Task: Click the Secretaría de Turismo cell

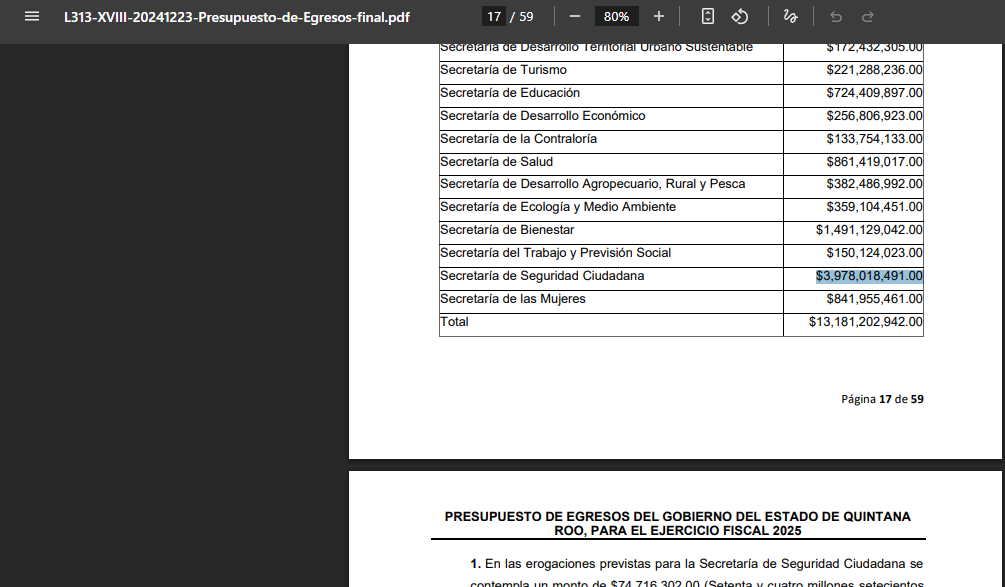Action: point(503,70)
